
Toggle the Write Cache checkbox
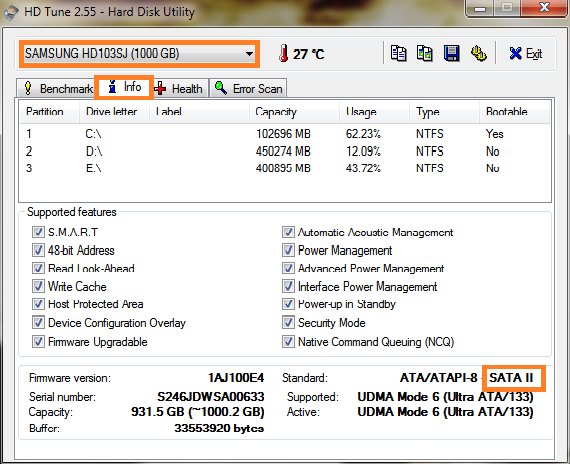(38, 286)
